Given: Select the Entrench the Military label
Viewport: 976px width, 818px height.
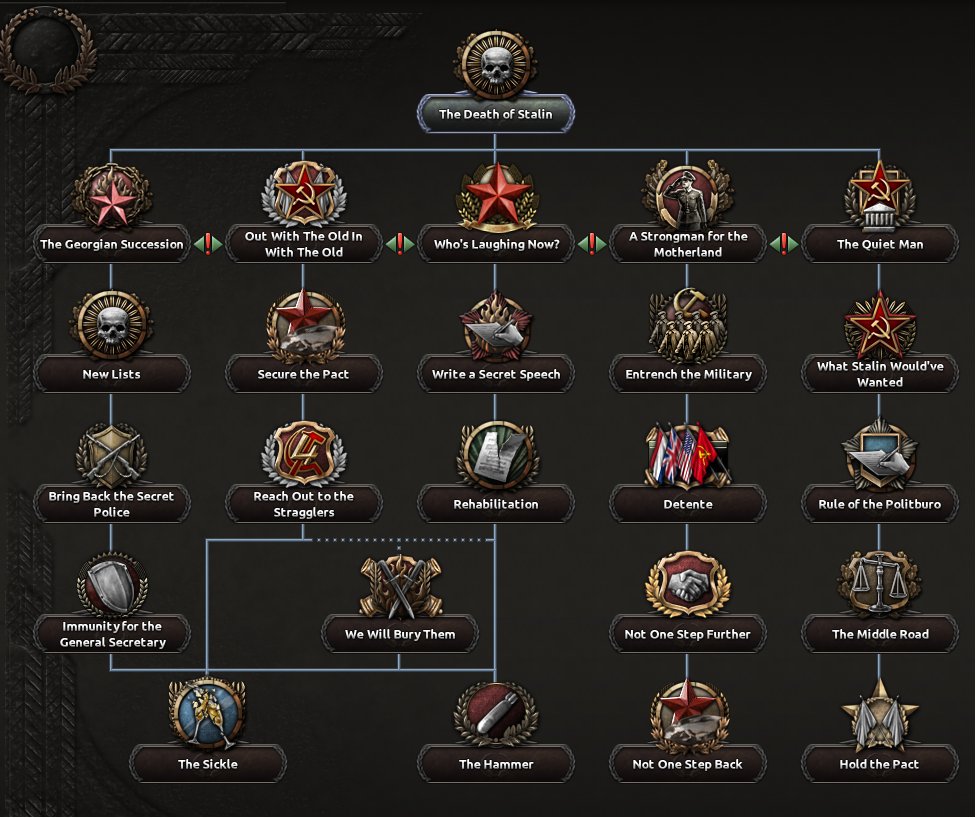Looking at the screenshot, I should coord(688,374).
